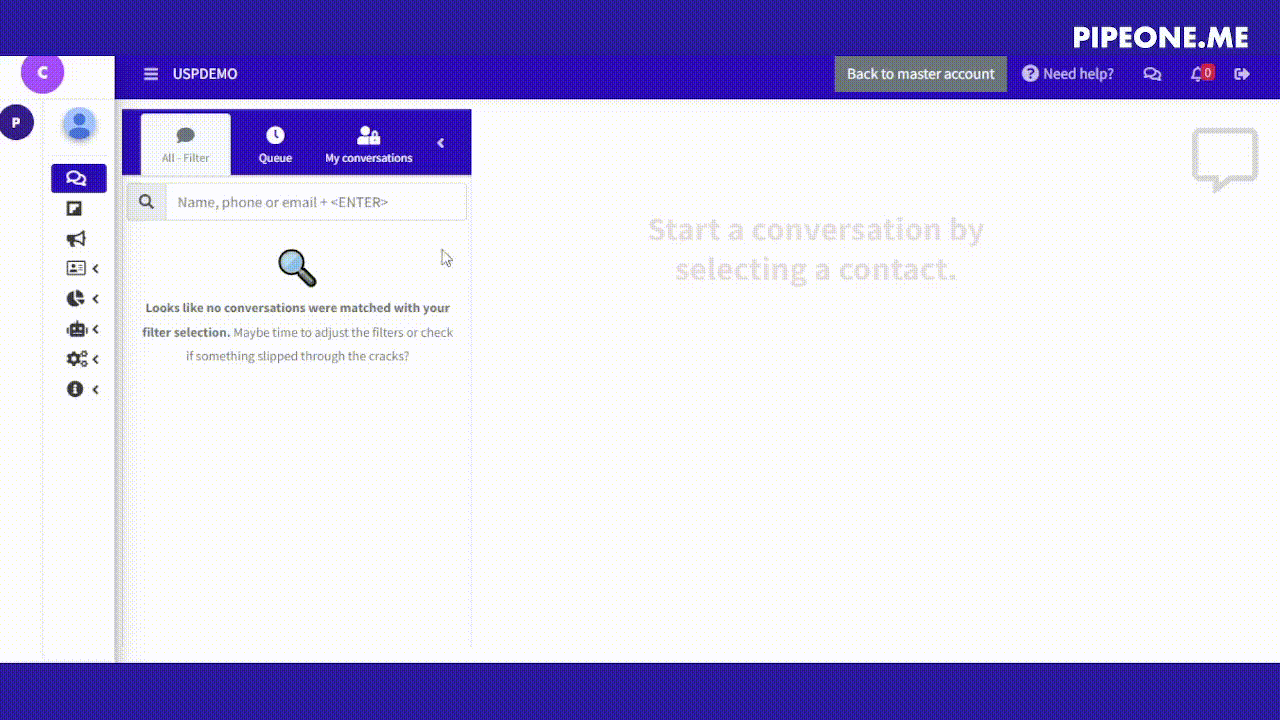Viewport: 1280px width, 720px height.
Task: Click the PIPEONE.ME logo text
Action: click(1161, 37)
